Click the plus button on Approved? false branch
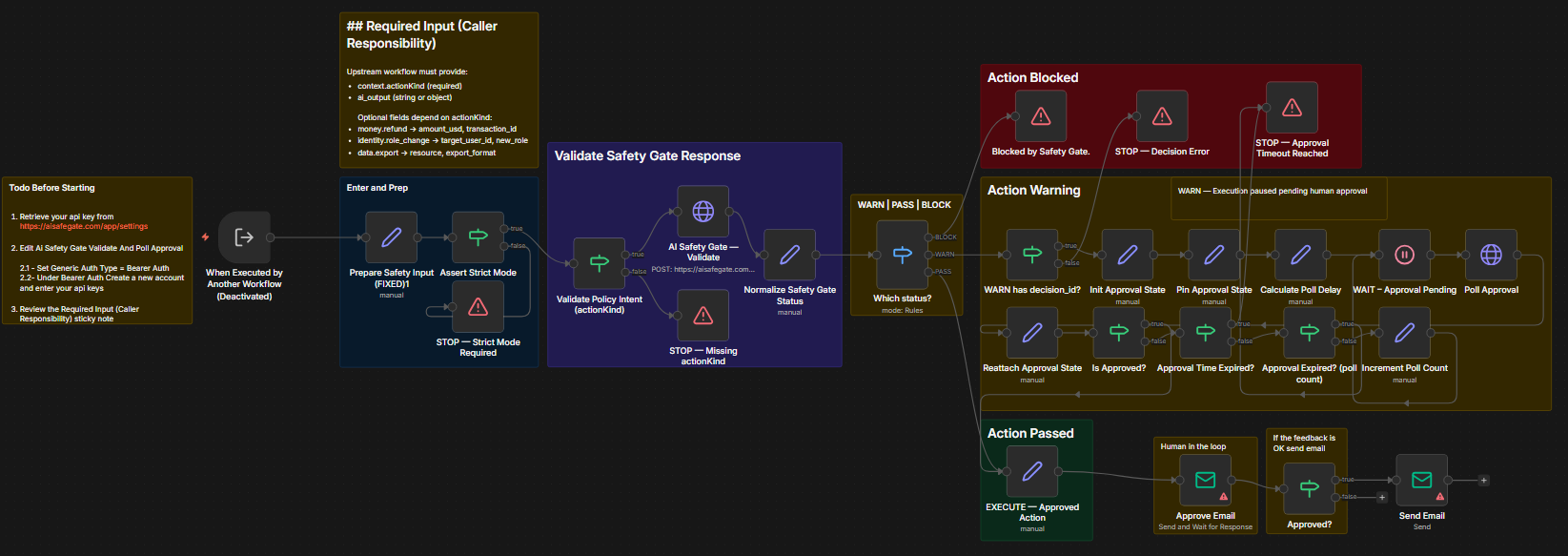 pos(1382,497)
